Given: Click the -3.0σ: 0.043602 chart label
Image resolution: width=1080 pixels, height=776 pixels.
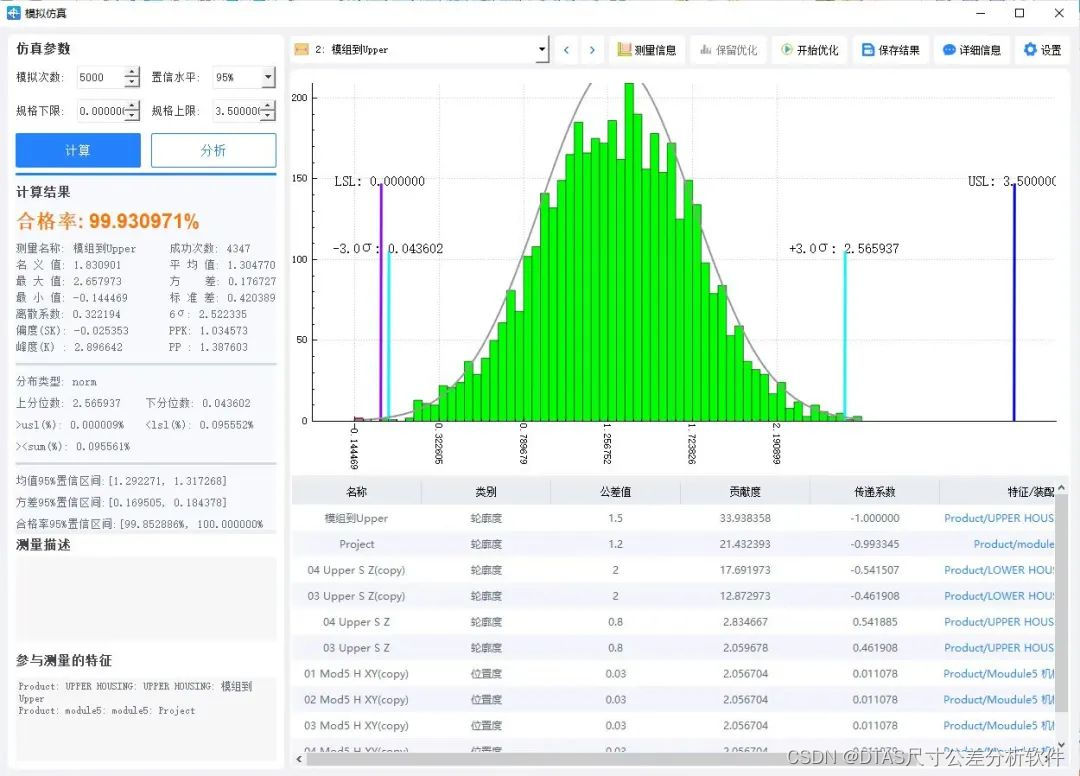Looking at the screenshot, I should coord(388,249).
